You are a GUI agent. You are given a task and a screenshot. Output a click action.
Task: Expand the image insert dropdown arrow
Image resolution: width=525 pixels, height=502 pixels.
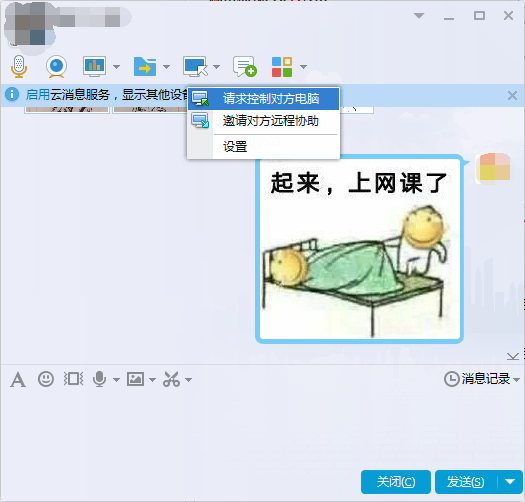point(152,380)
